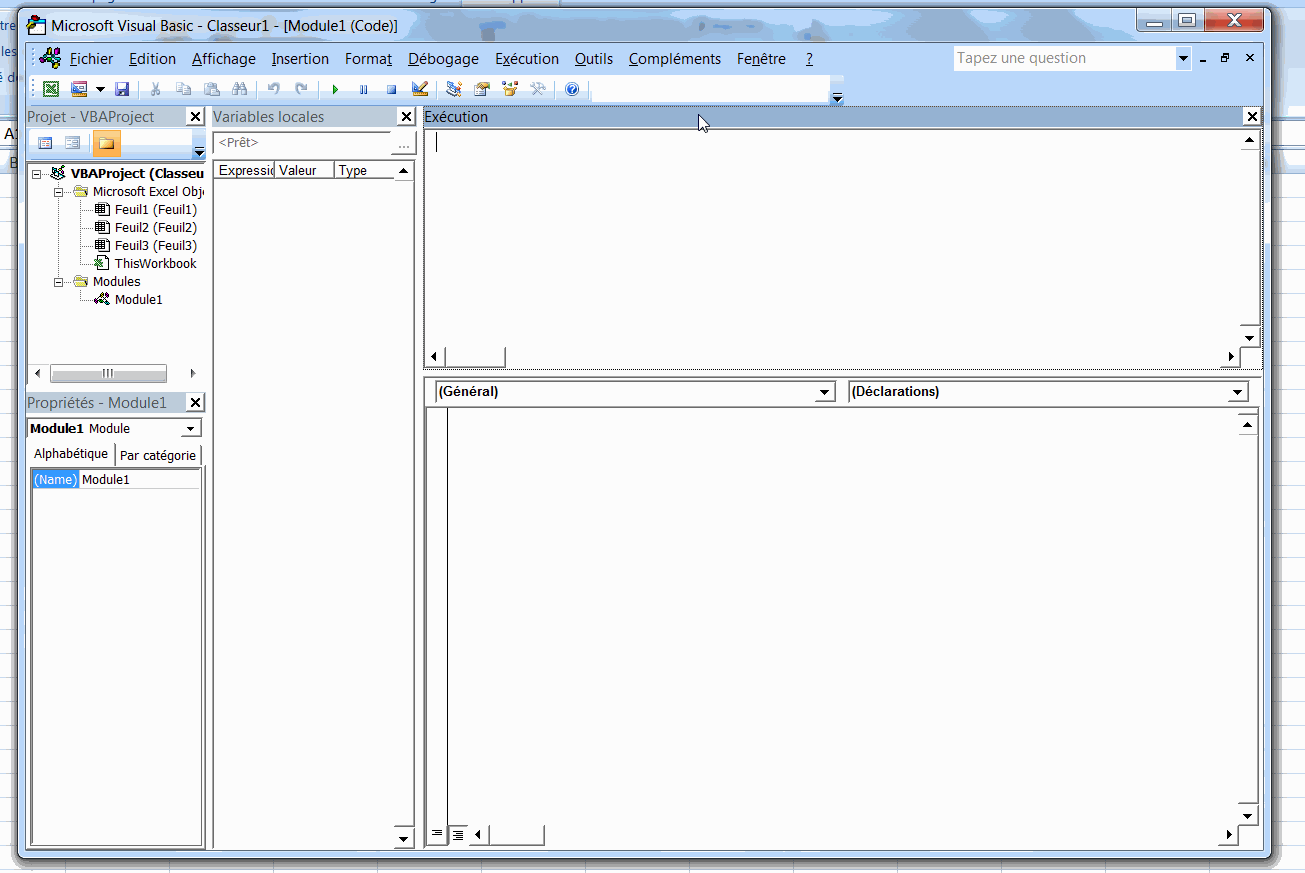The height and width of the screenshot is (873, 1305).
Task: Open the Débogage menu
Action: (x=443, y=59)
